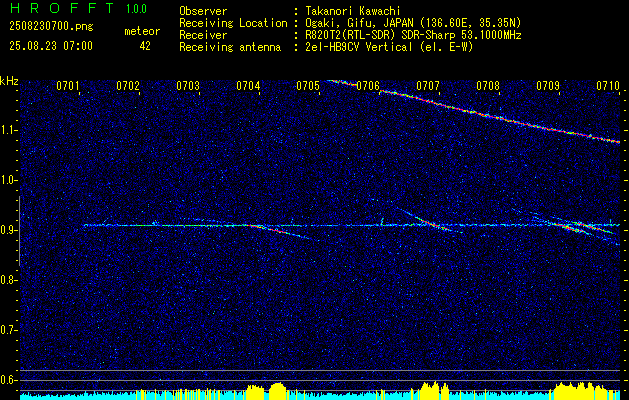Click the file name 2508230700.png
Image resolution: width=629 pixels, height=400 pixels.
(51, 27)
